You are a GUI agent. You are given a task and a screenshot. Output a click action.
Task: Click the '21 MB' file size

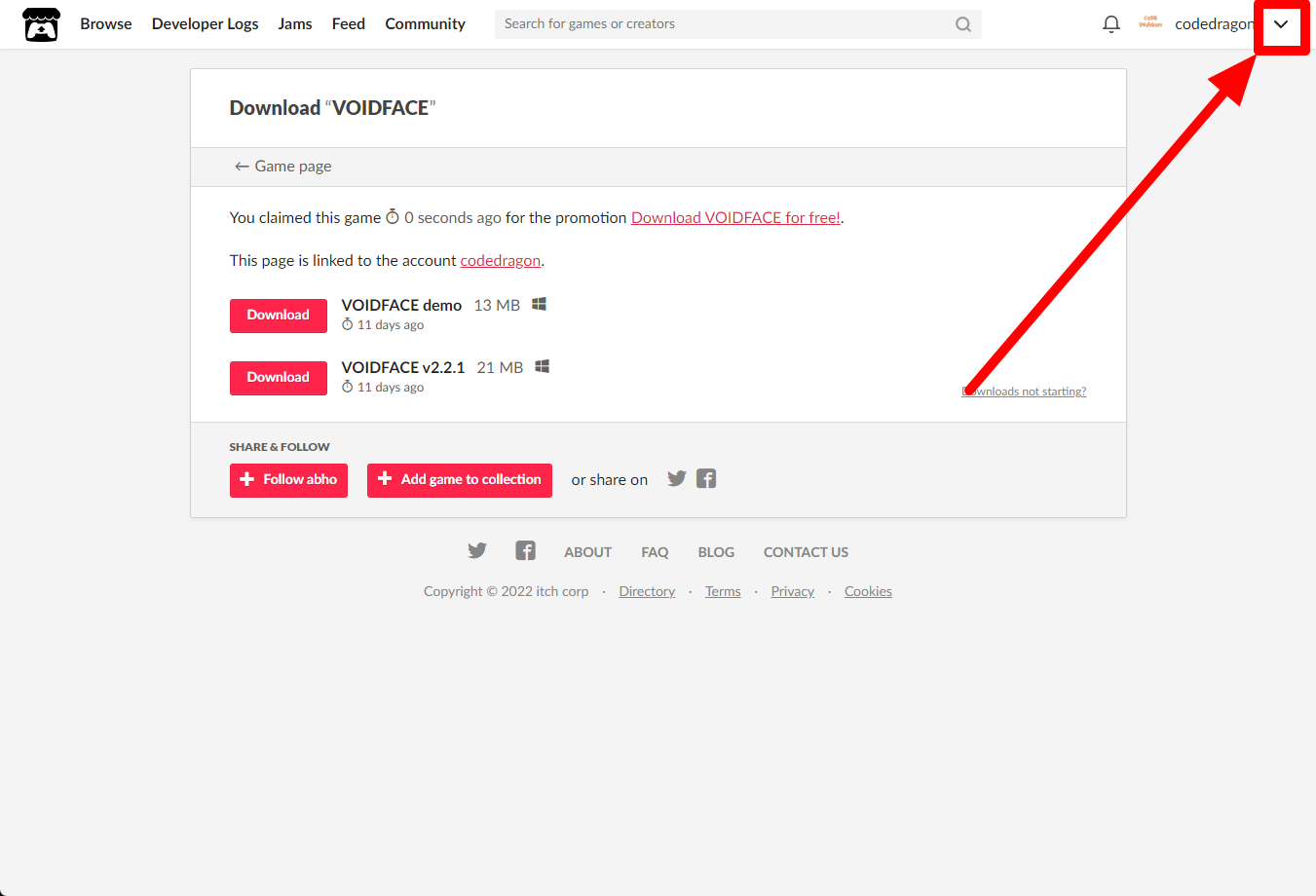[500, 367]
